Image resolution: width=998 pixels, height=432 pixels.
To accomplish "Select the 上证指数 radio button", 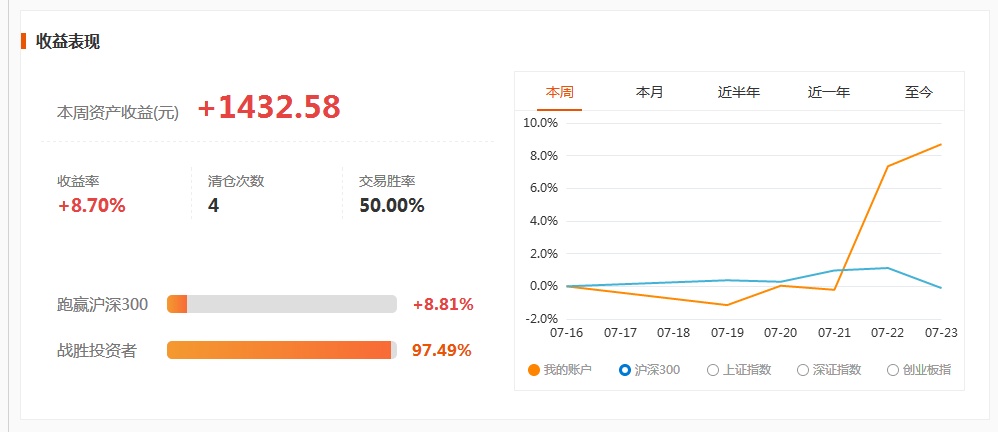I will [x=713, y=370].
